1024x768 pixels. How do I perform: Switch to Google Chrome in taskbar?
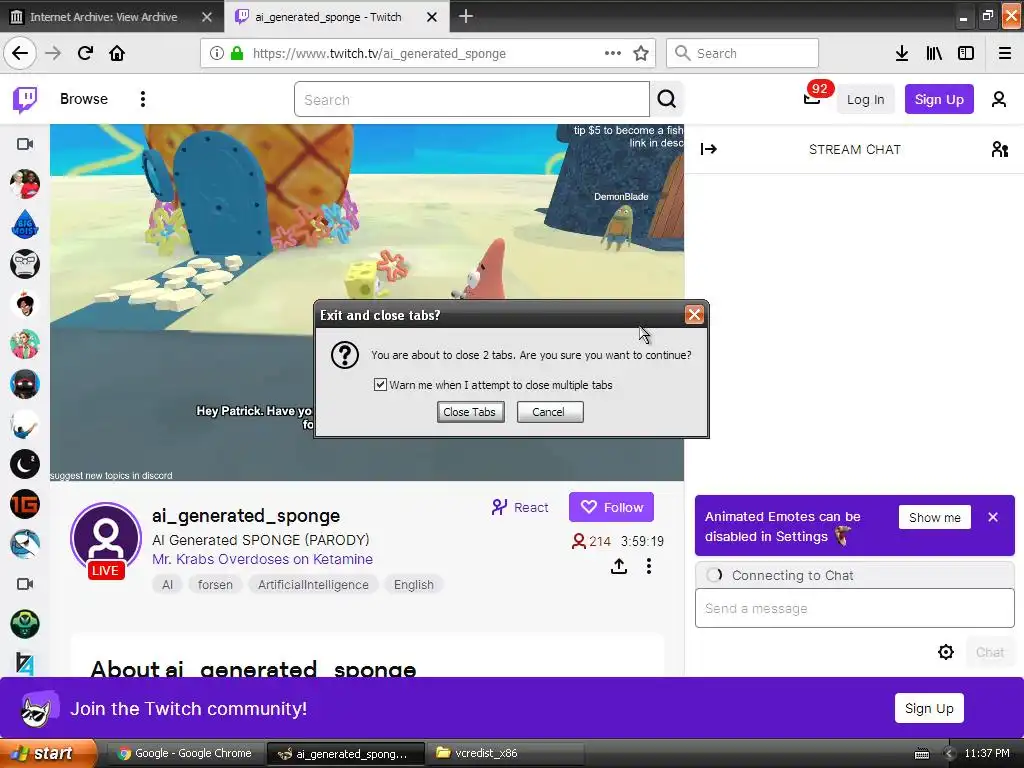[x=185, y=753]
